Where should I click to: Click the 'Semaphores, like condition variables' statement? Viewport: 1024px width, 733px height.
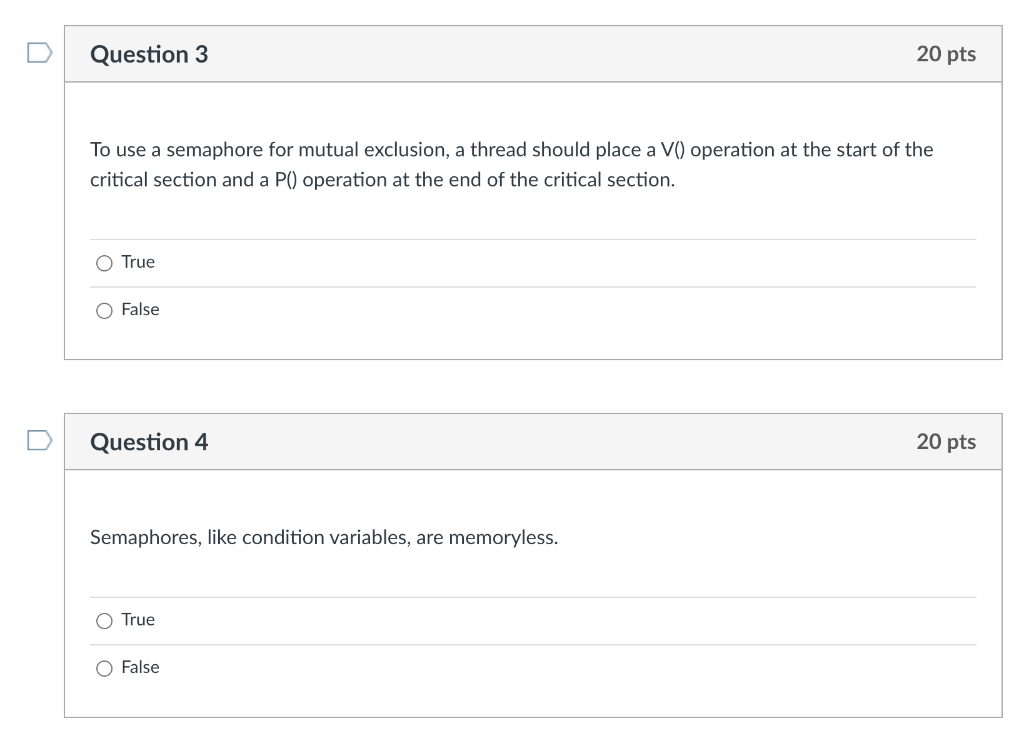click(324, 538)
